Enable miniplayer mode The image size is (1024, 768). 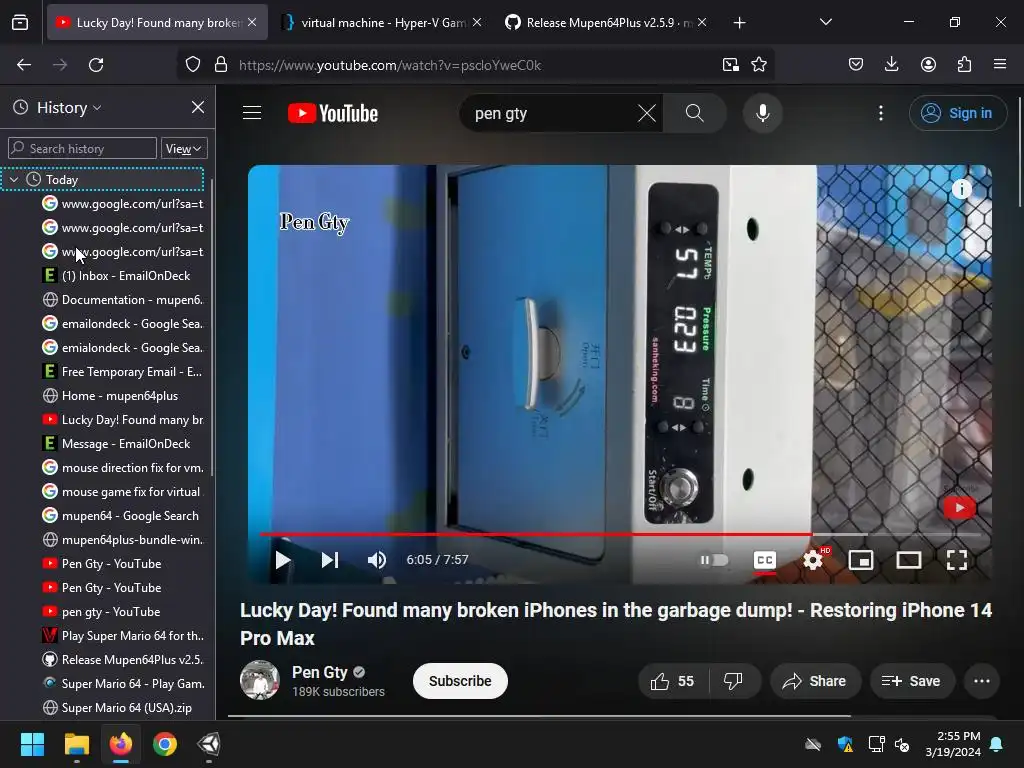(x=861, y=560)
